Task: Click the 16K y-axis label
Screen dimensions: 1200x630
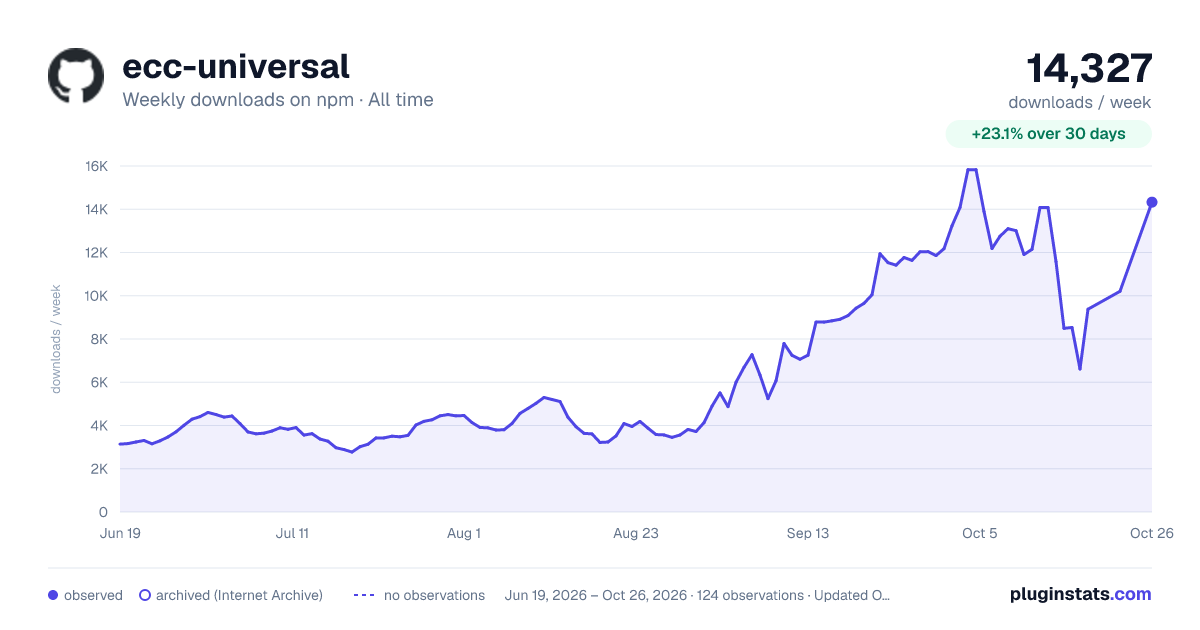Action: pyautogui.click(x=96, y=166)
